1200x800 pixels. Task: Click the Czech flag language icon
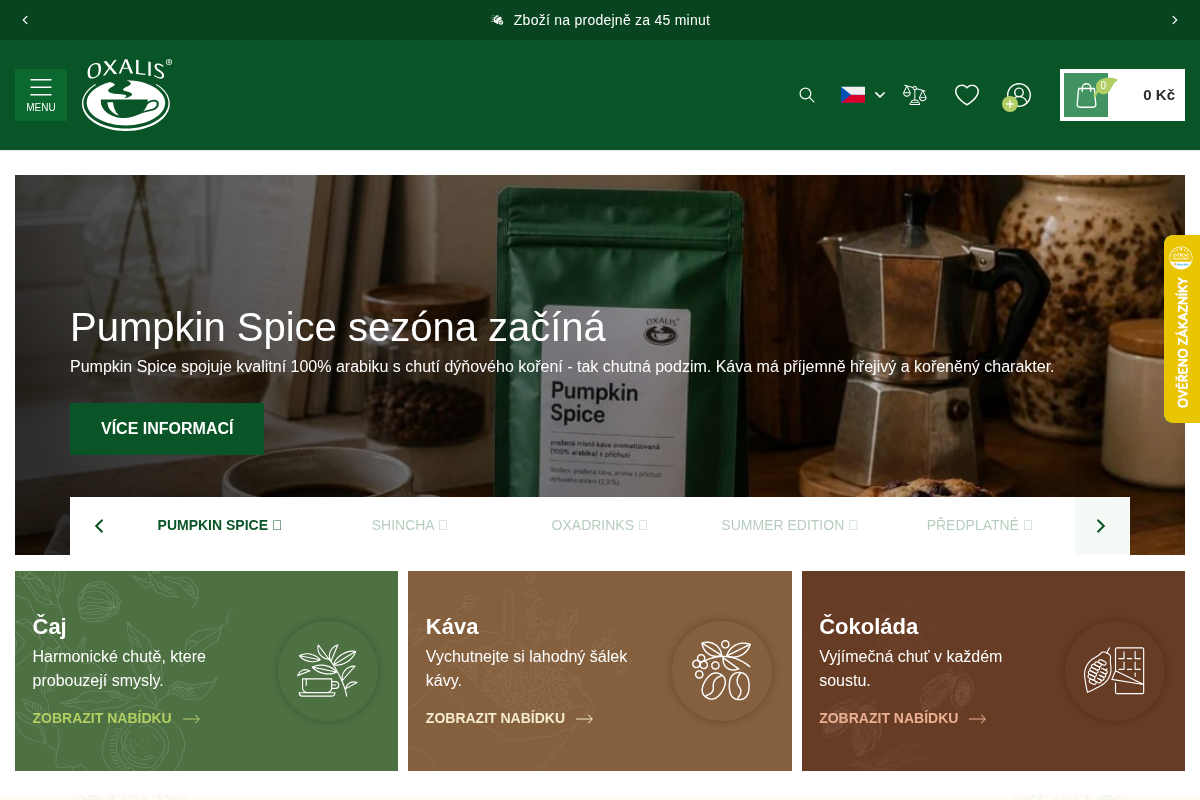click(x=853, y=95)
